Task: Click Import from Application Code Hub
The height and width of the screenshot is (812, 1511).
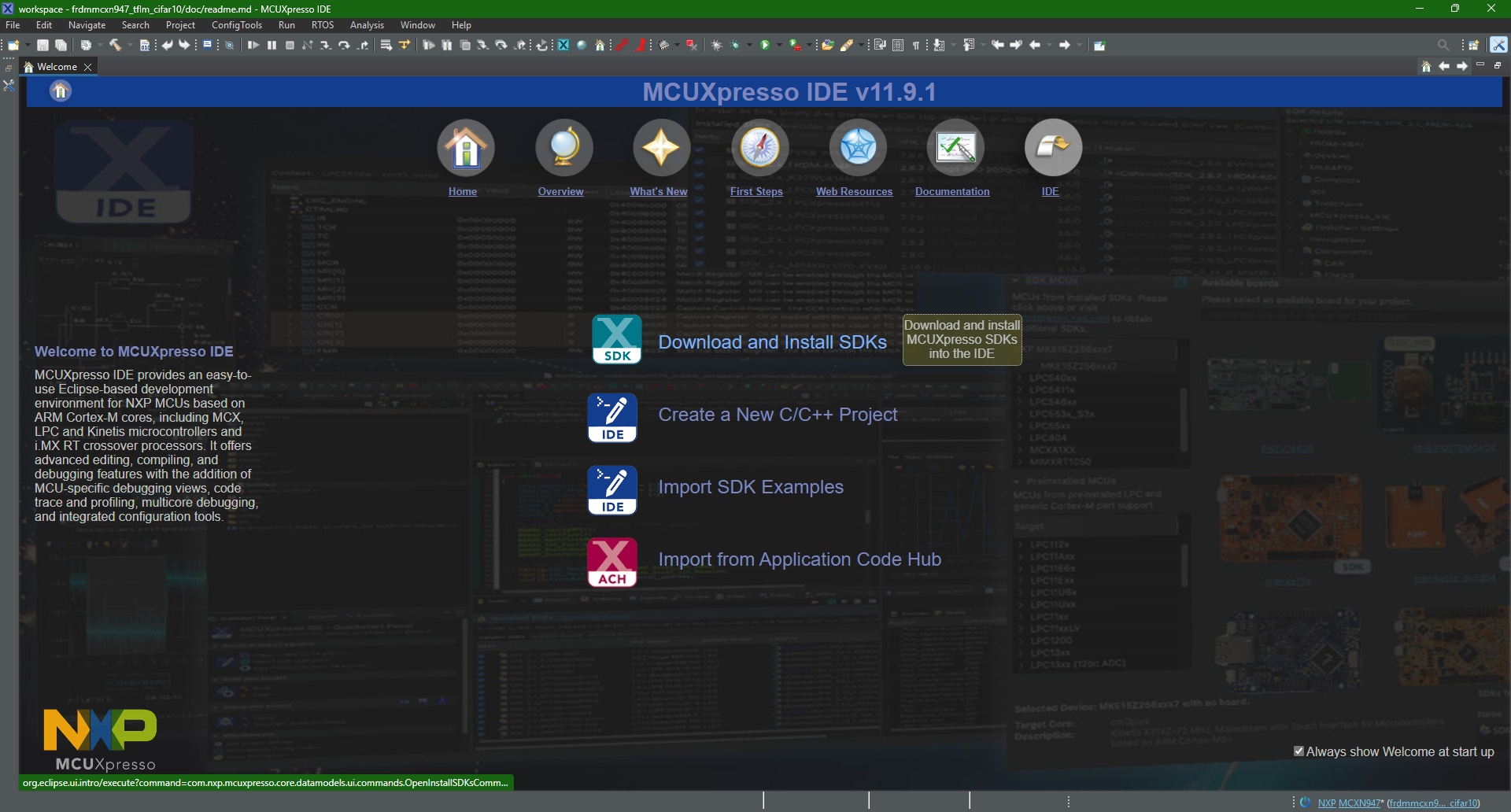Action: [800, 559]
